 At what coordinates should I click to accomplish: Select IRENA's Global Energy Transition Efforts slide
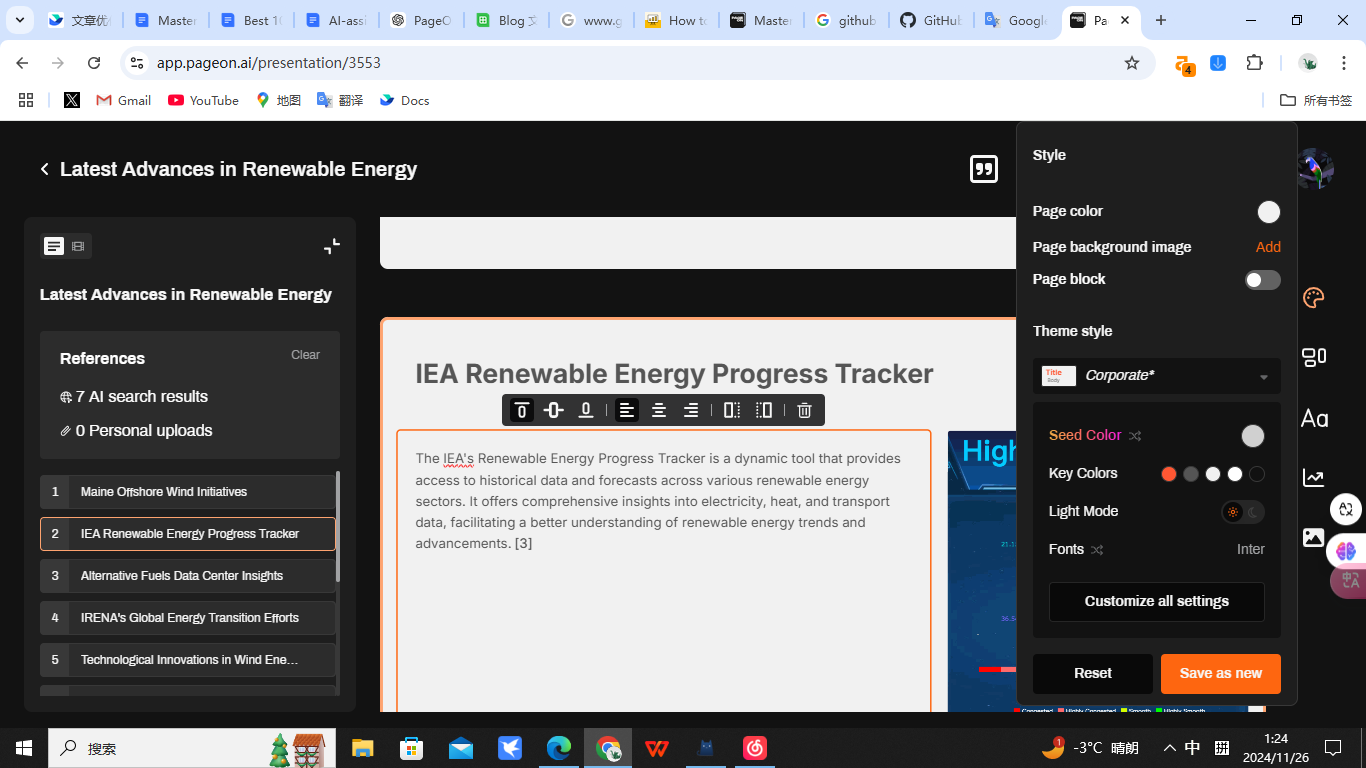click(188, 618)
